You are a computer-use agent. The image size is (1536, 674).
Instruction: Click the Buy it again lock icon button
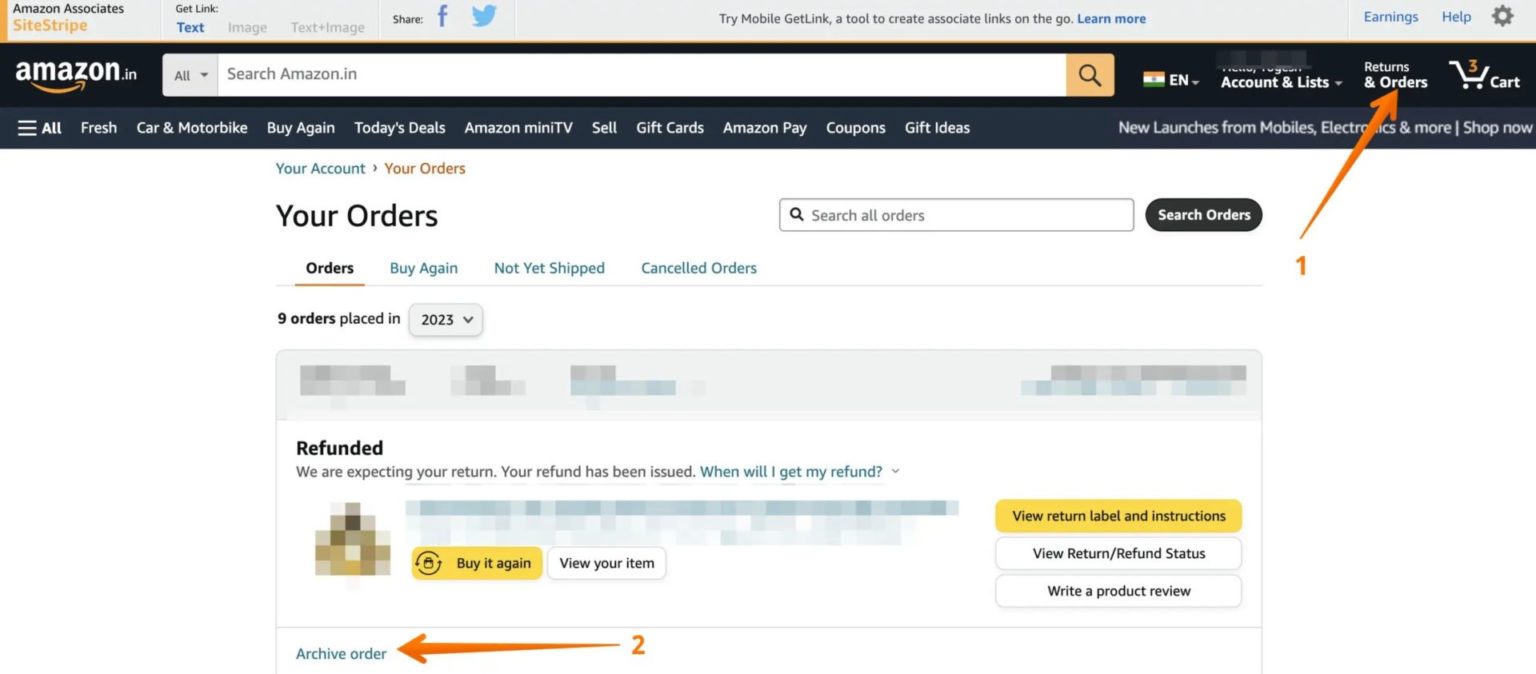[x=430, y=563]
